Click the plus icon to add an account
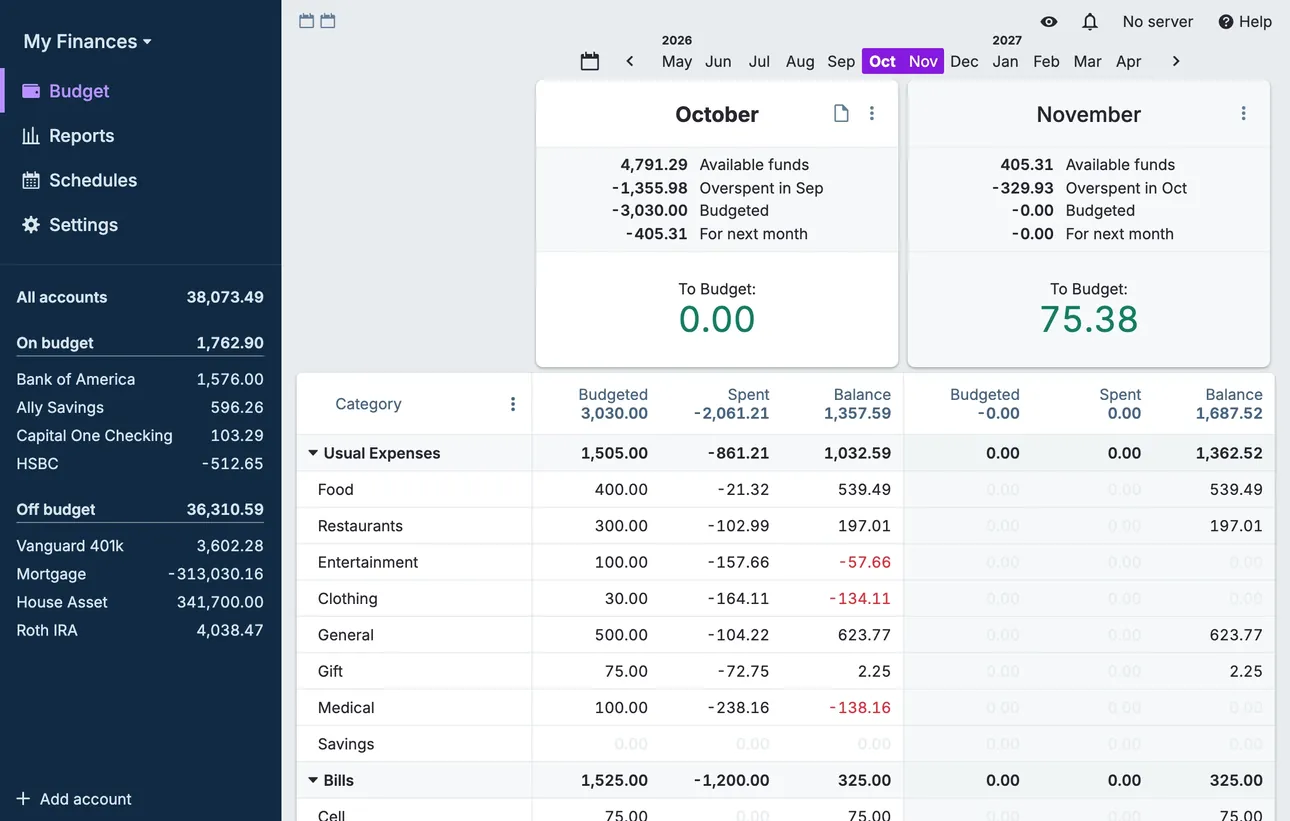1290x821 pixels. 23,799
